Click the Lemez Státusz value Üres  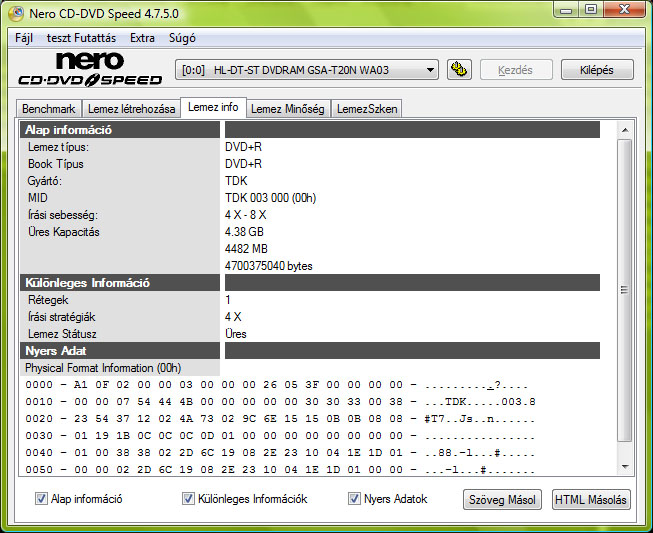(236, 334)
